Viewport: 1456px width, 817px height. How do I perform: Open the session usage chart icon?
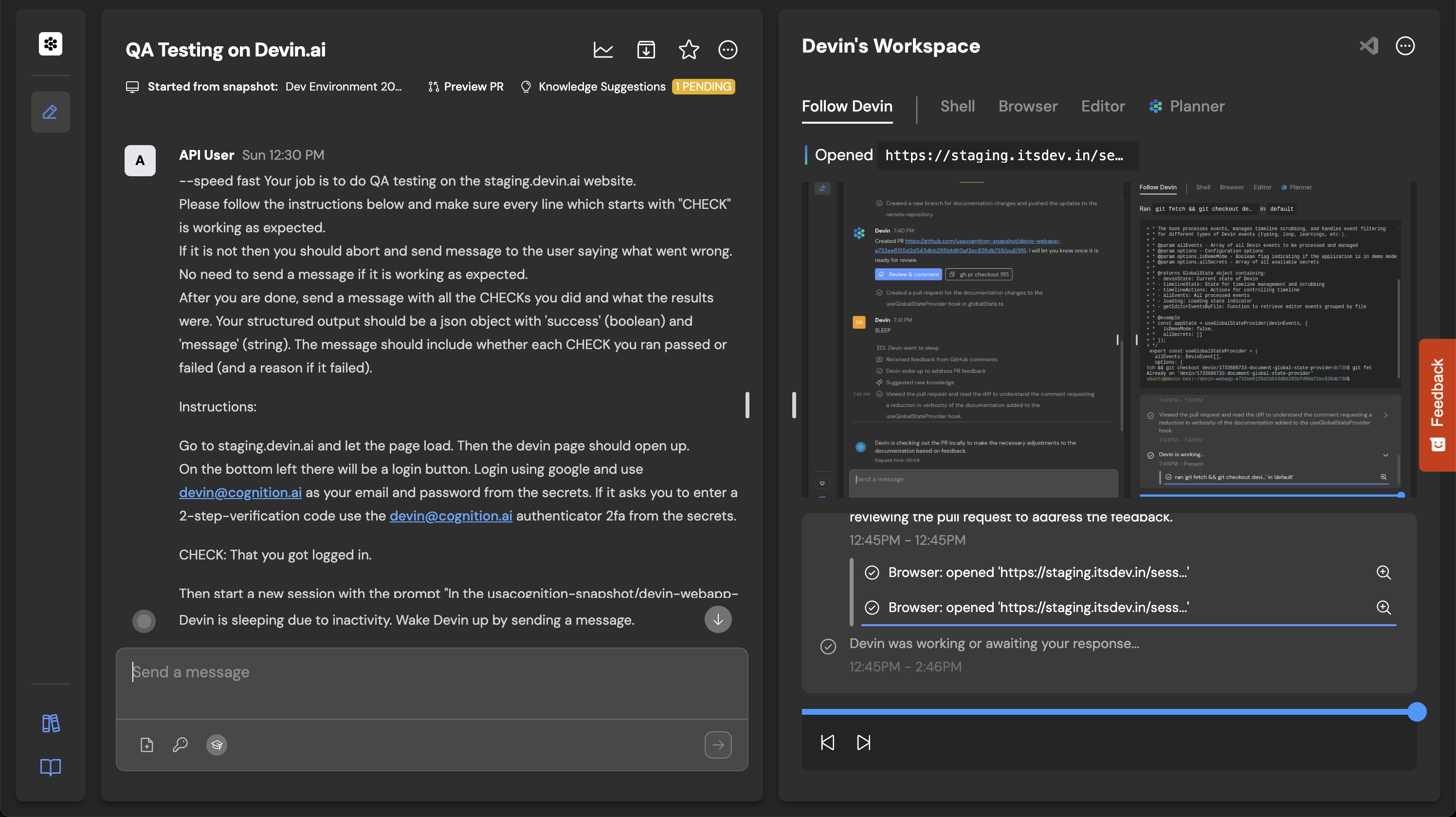point(603,50)
